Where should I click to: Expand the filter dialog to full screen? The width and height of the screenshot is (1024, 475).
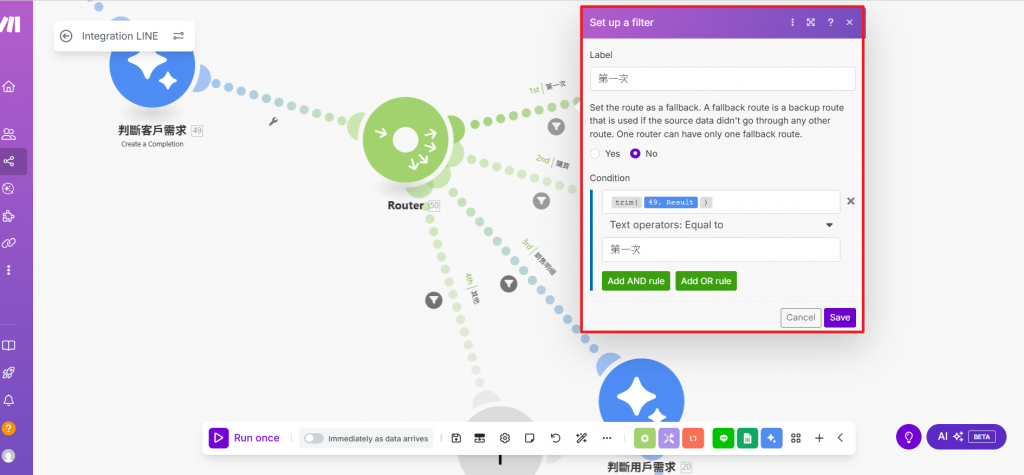point(810,22)
